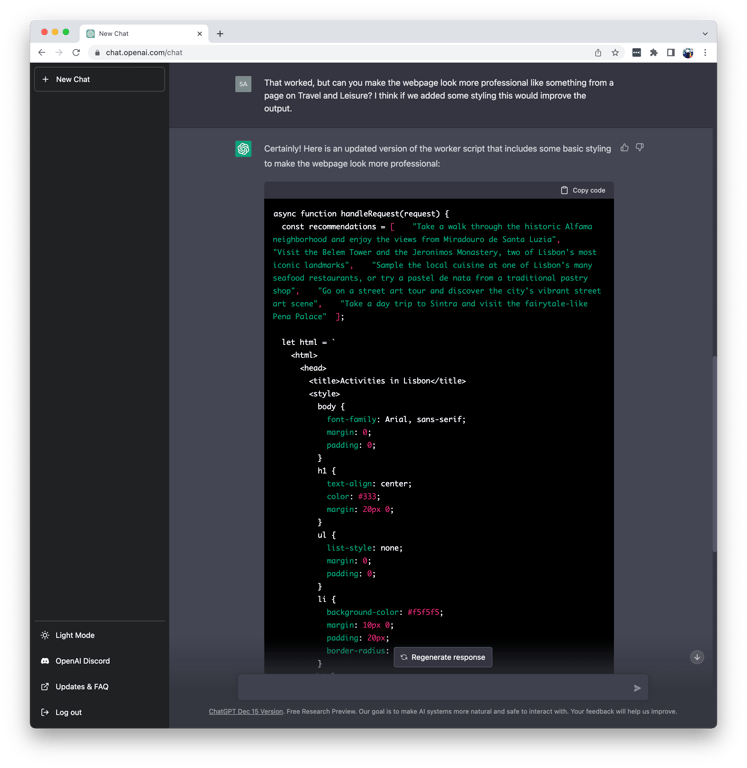Viewport: 747px width, 768px height.
Task: Copy code from the code block
Action: pos(583,190)
